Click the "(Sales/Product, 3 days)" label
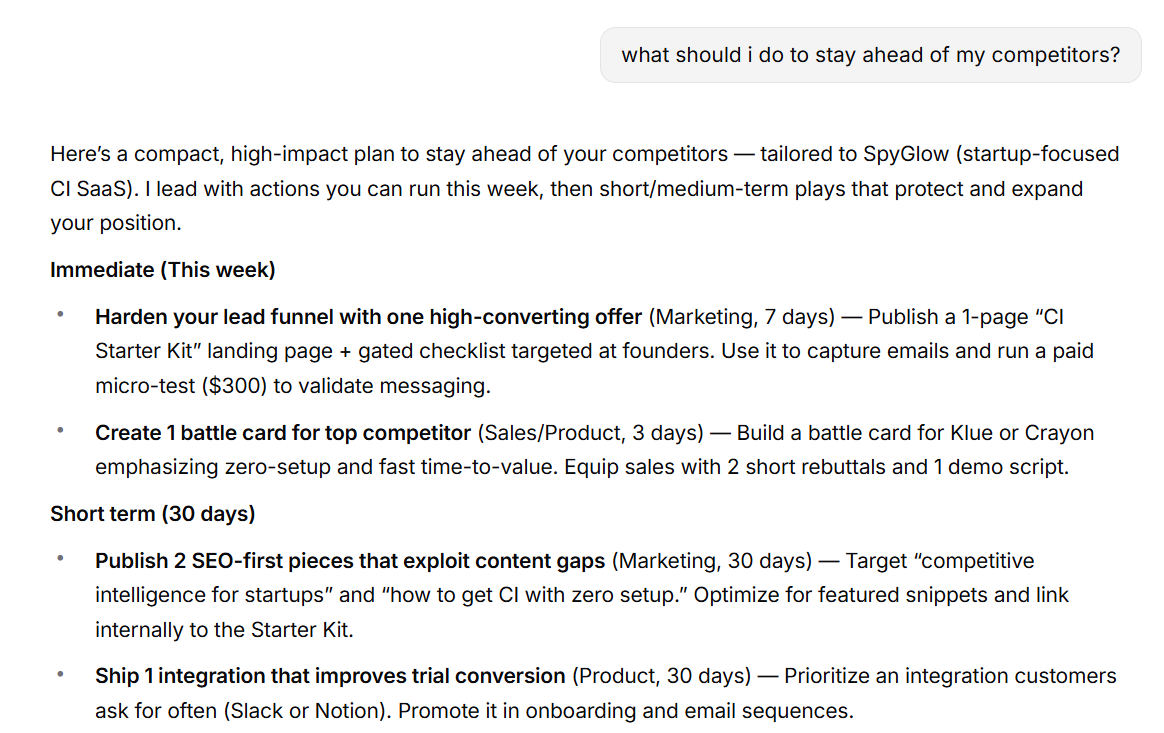1164x733 pixels. coord(588,433)
